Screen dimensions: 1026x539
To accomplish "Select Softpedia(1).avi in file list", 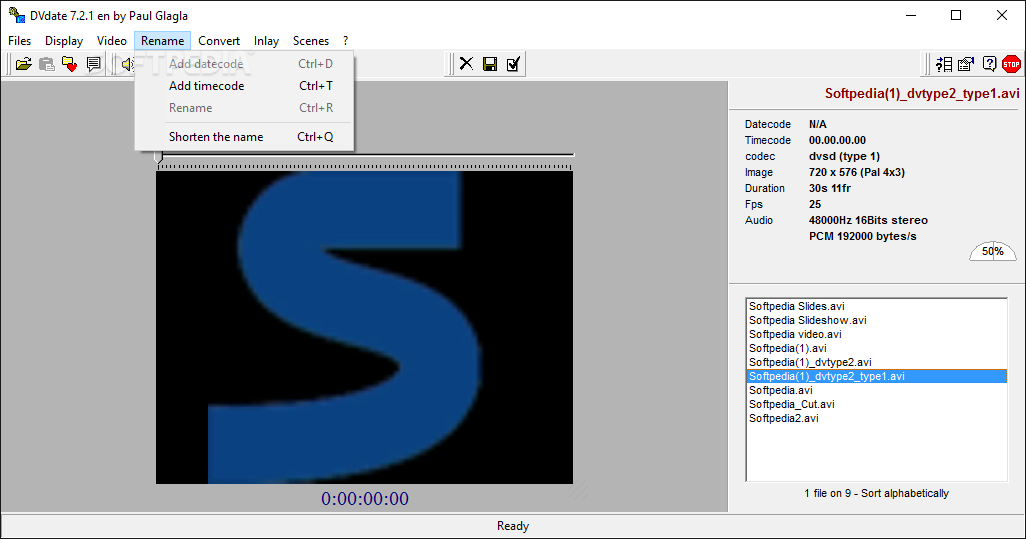I will [876, 348].
